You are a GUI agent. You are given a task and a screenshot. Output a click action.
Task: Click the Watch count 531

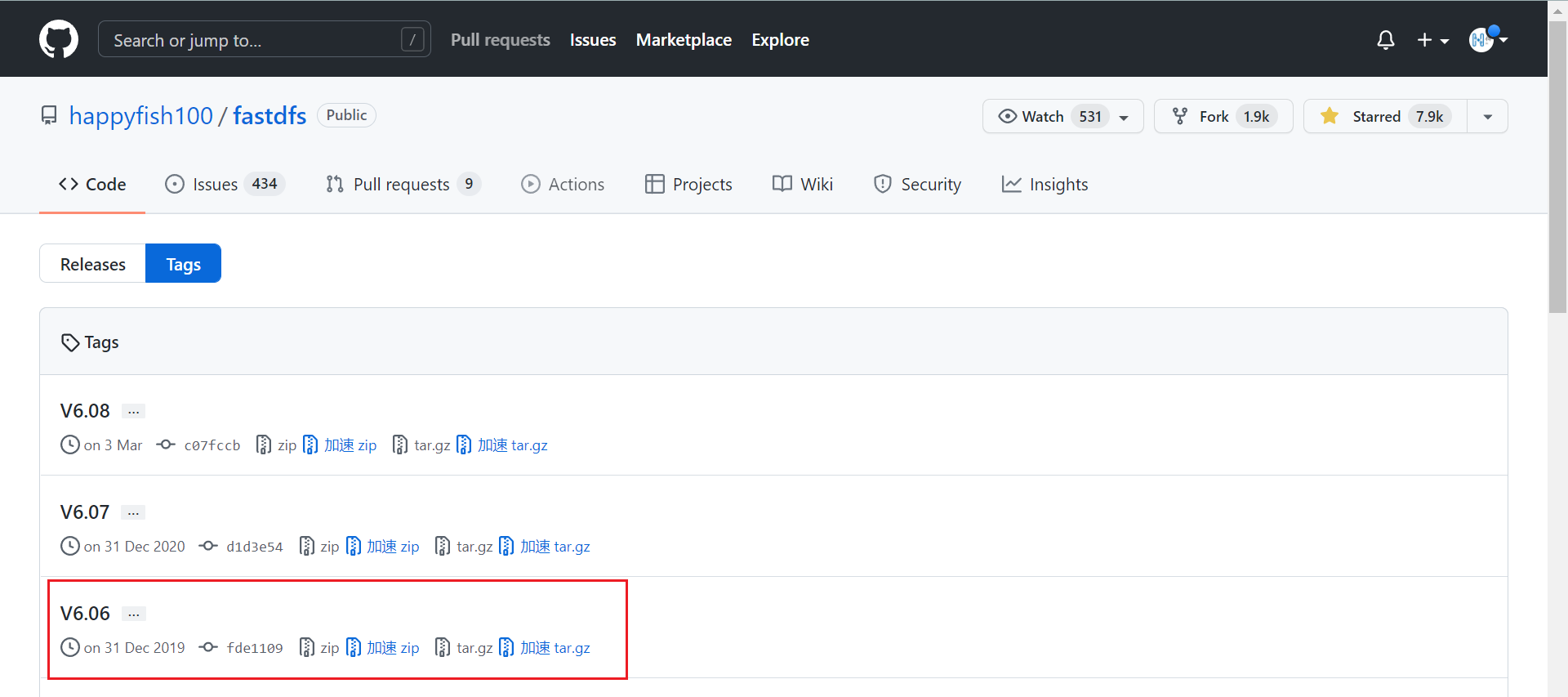(1090, 116)
